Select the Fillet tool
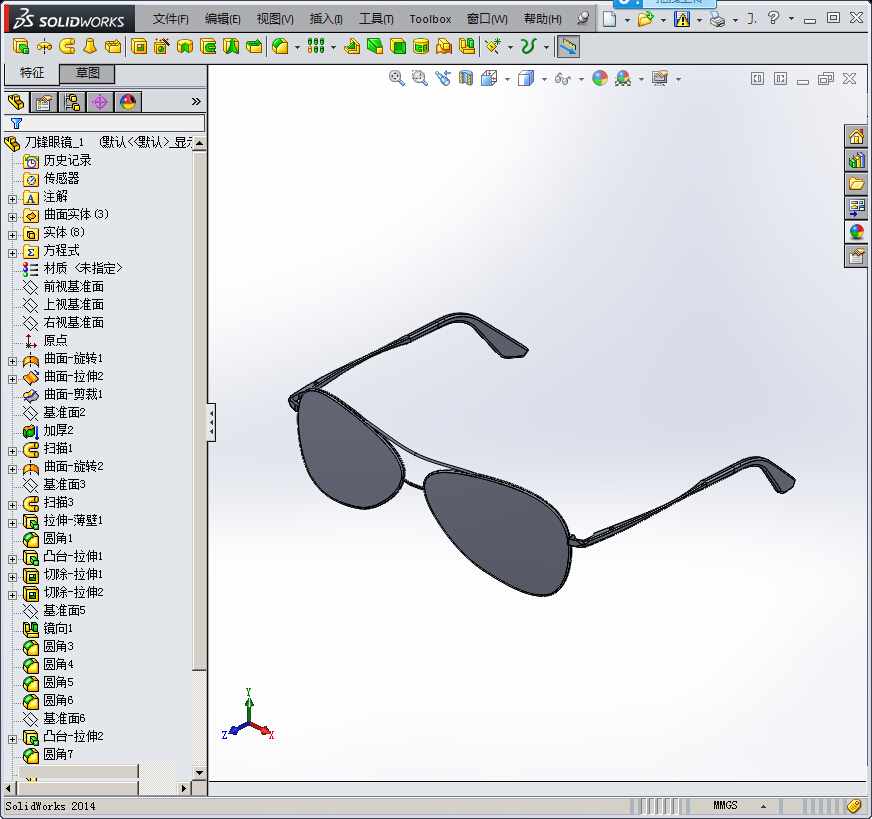Screen dimensions: 872x819 click(x=280, y=47)
